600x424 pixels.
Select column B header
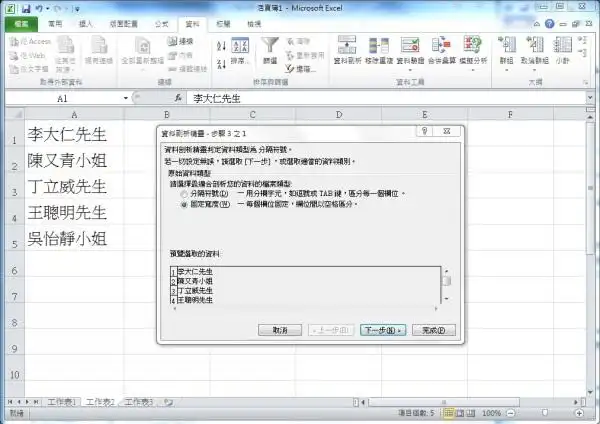[167, 114]
